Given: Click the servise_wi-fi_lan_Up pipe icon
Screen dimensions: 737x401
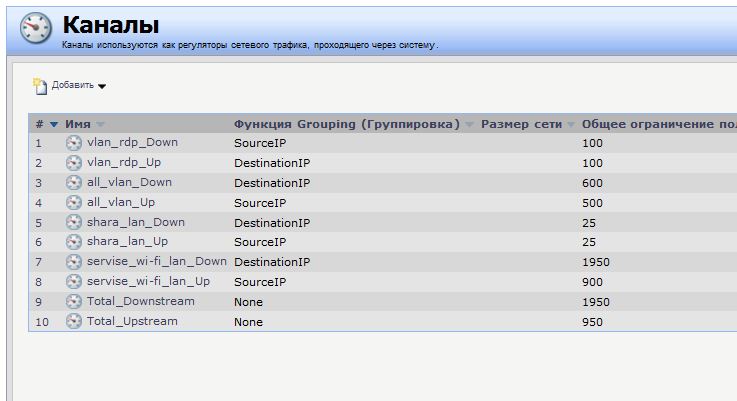Looking at the screenshot, I should tap(74, 282).
